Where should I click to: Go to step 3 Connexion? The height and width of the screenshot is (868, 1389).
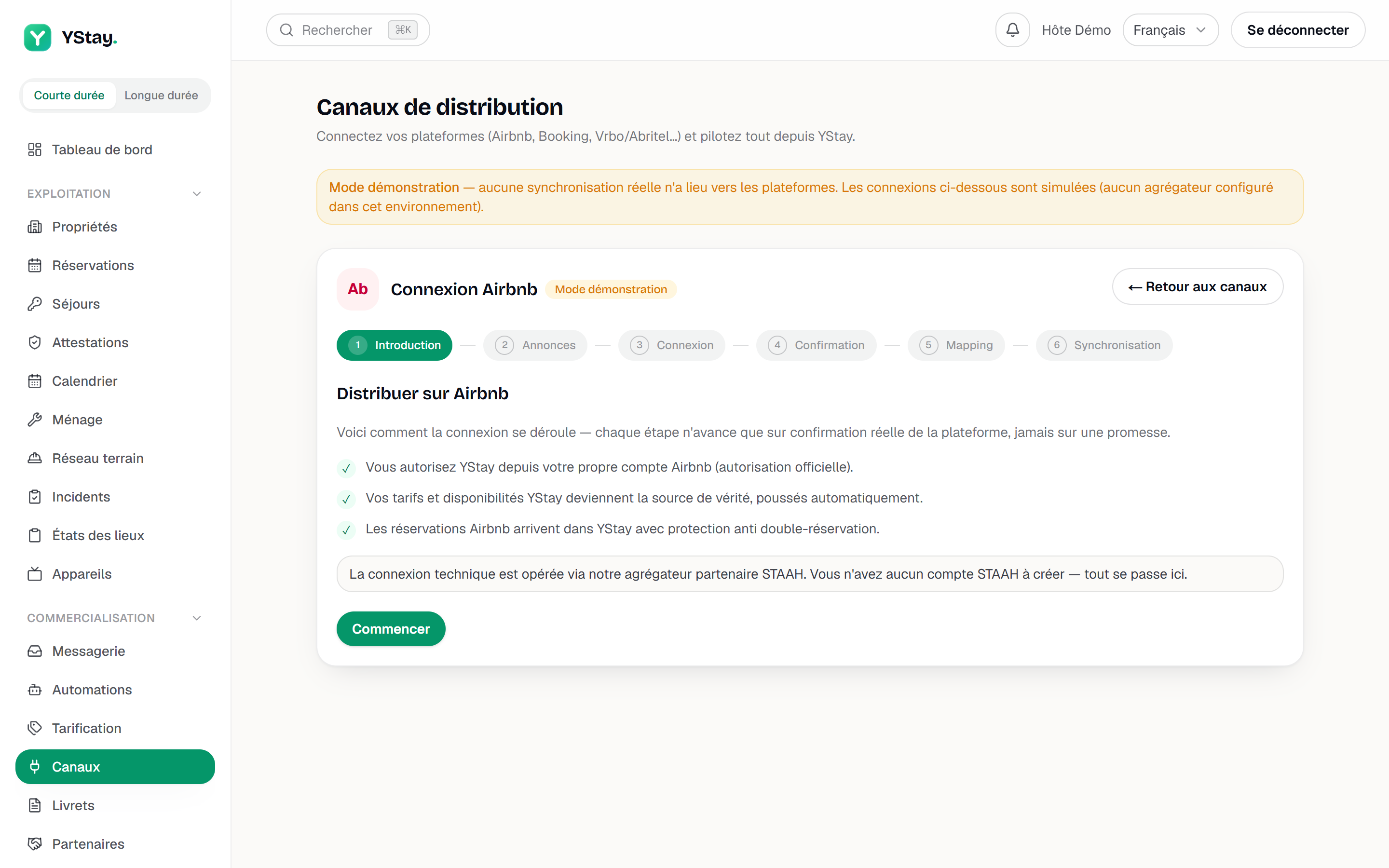pos(671,345)
